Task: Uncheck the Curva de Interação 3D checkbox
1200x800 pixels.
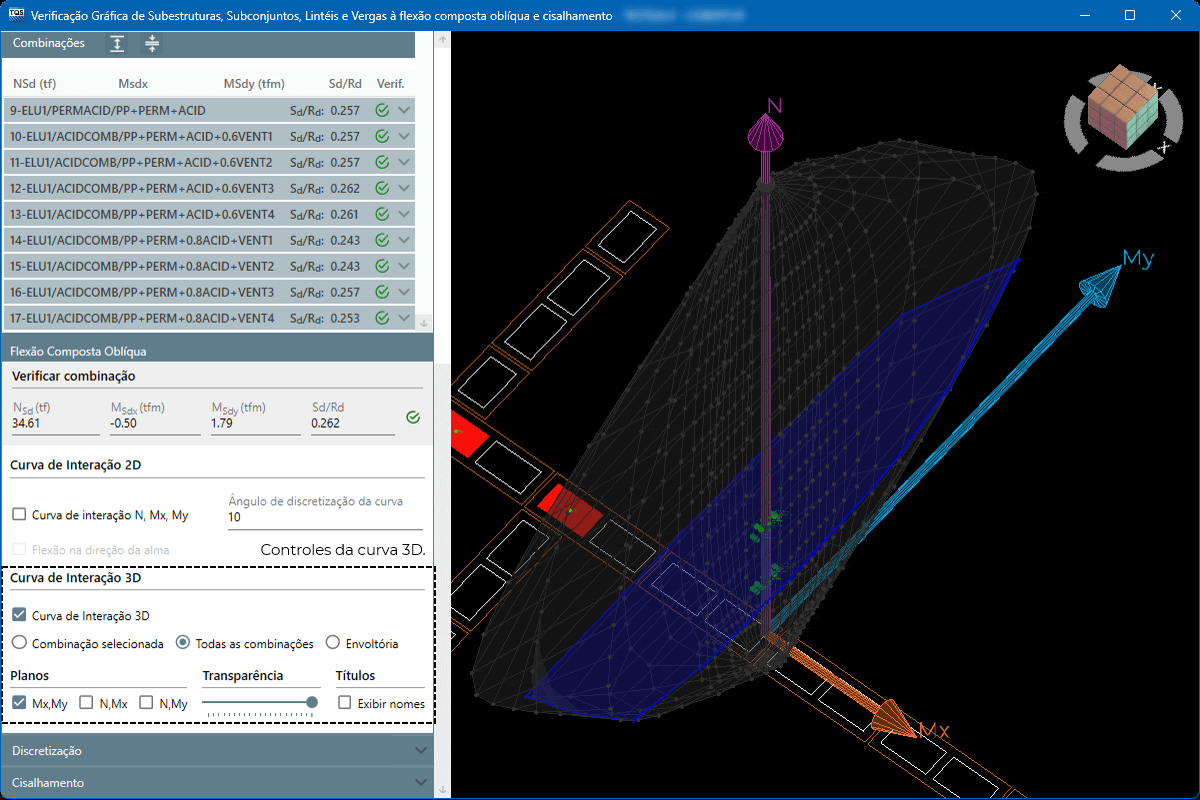Action: coord(19,616)
